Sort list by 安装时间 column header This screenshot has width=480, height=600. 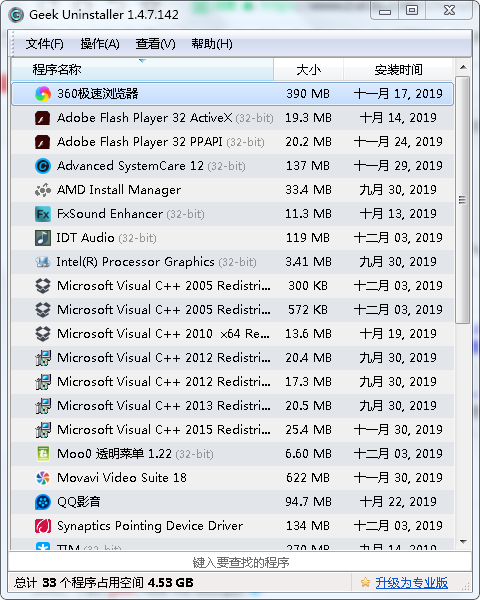click(398, 70)
